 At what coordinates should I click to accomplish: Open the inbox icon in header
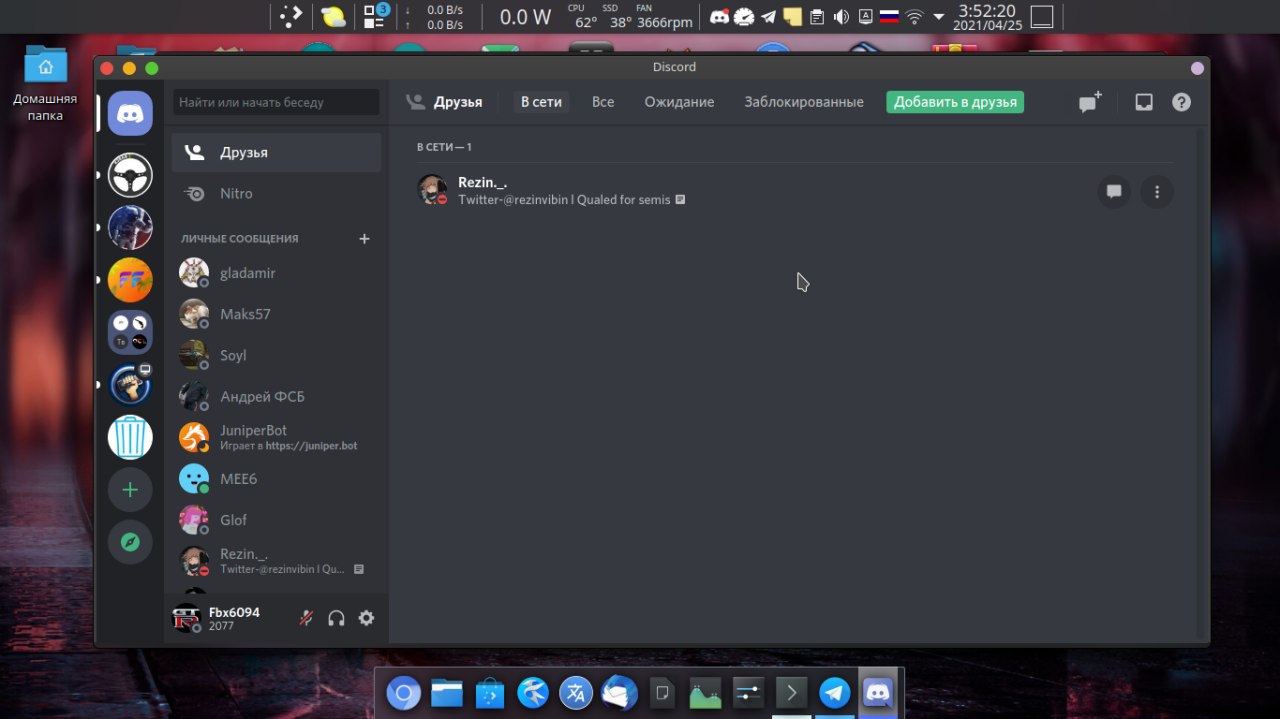click(x=1144, y=102)
